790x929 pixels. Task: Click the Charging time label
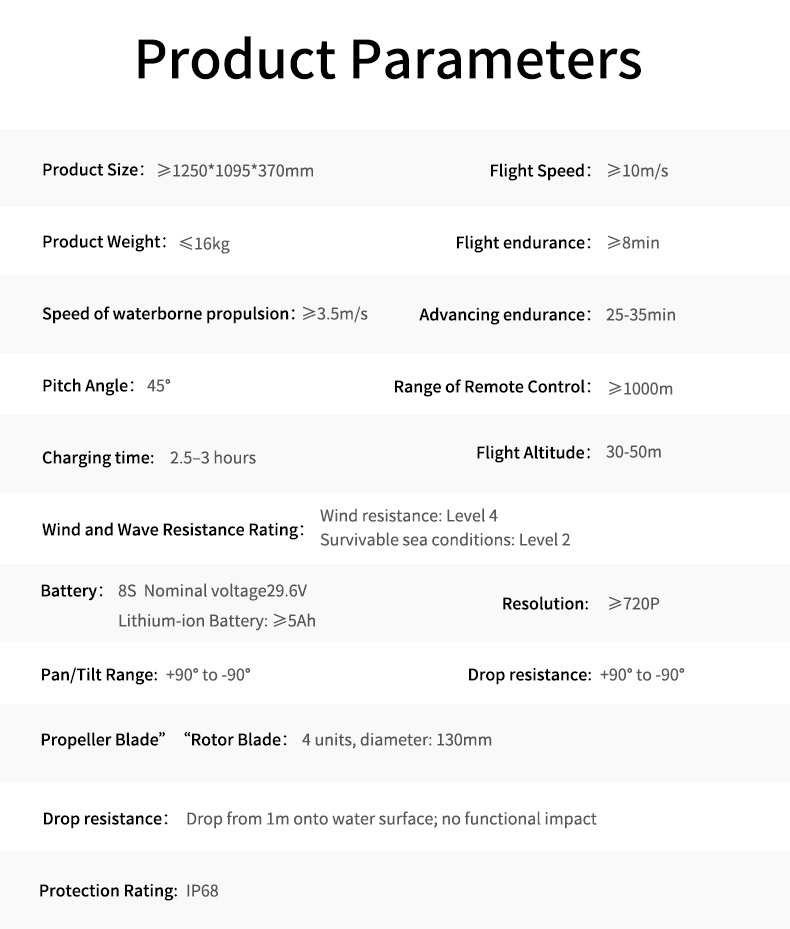click(x=96, y=458)
